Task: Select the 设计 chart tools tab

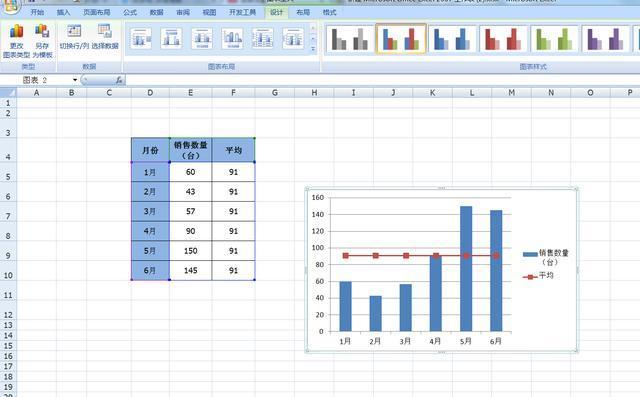Action: pyautogui.click(x=276, y=12)
